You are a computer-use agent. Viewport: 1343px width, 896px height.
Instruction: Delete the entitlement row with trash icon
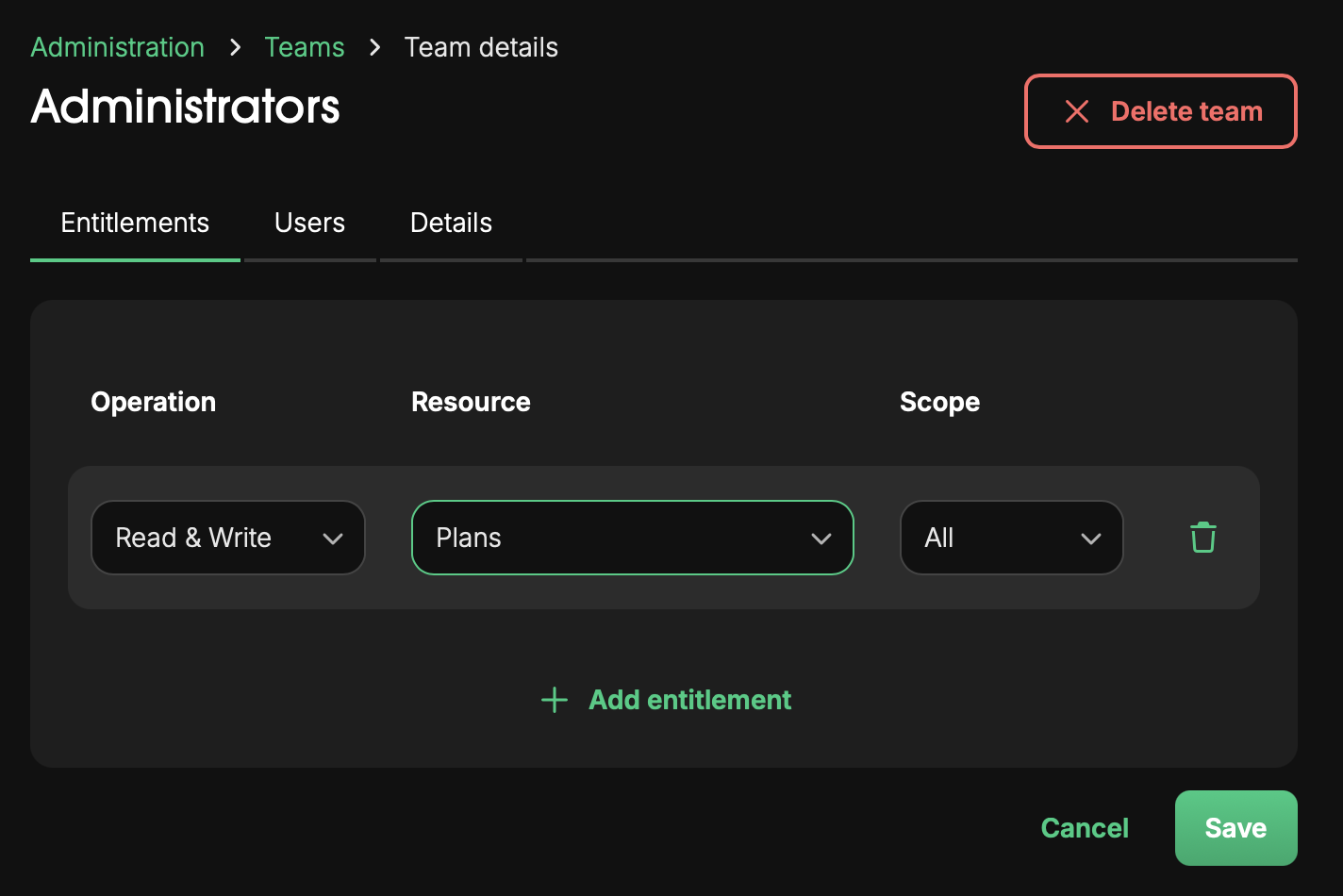(x=1202, y=538)
